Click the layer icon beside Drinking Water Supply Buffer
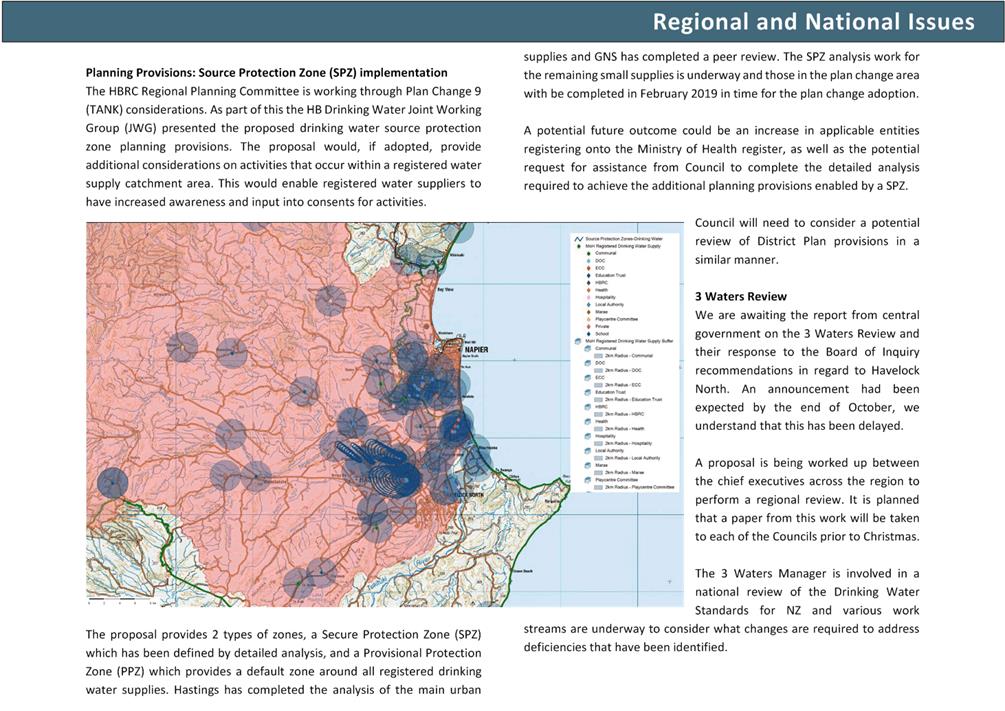 point(579,341)
